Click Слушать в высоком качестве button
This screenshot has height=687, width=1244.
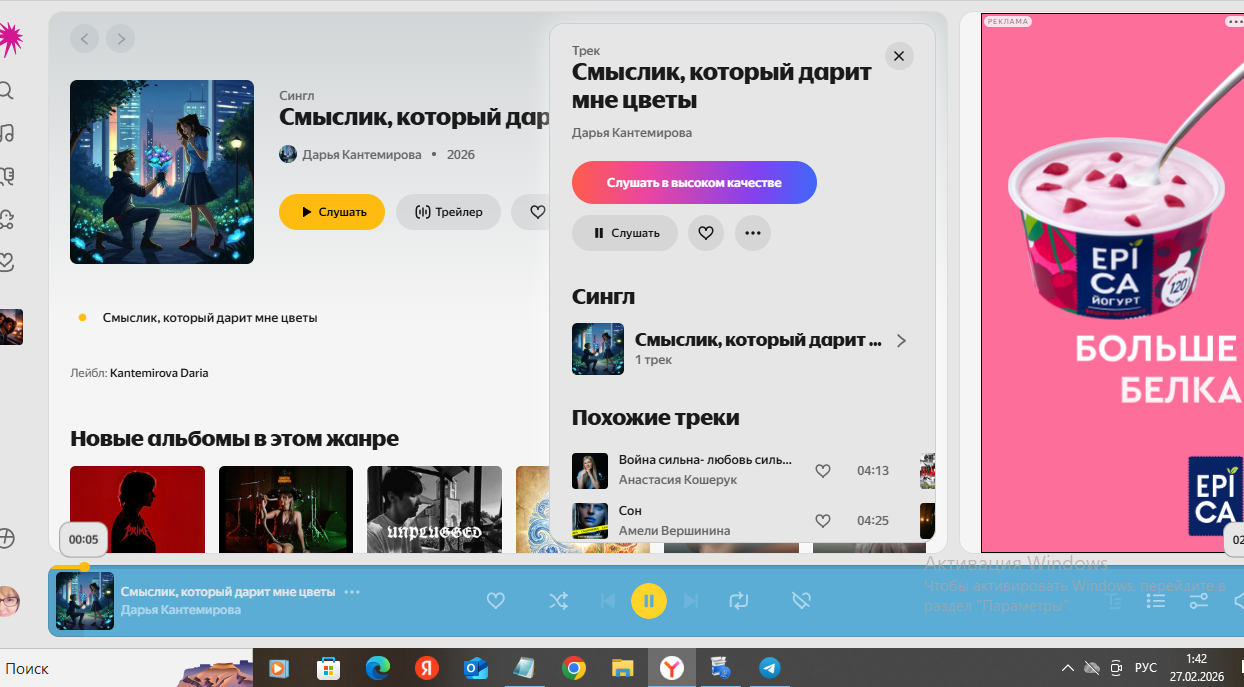coord(694,183)
